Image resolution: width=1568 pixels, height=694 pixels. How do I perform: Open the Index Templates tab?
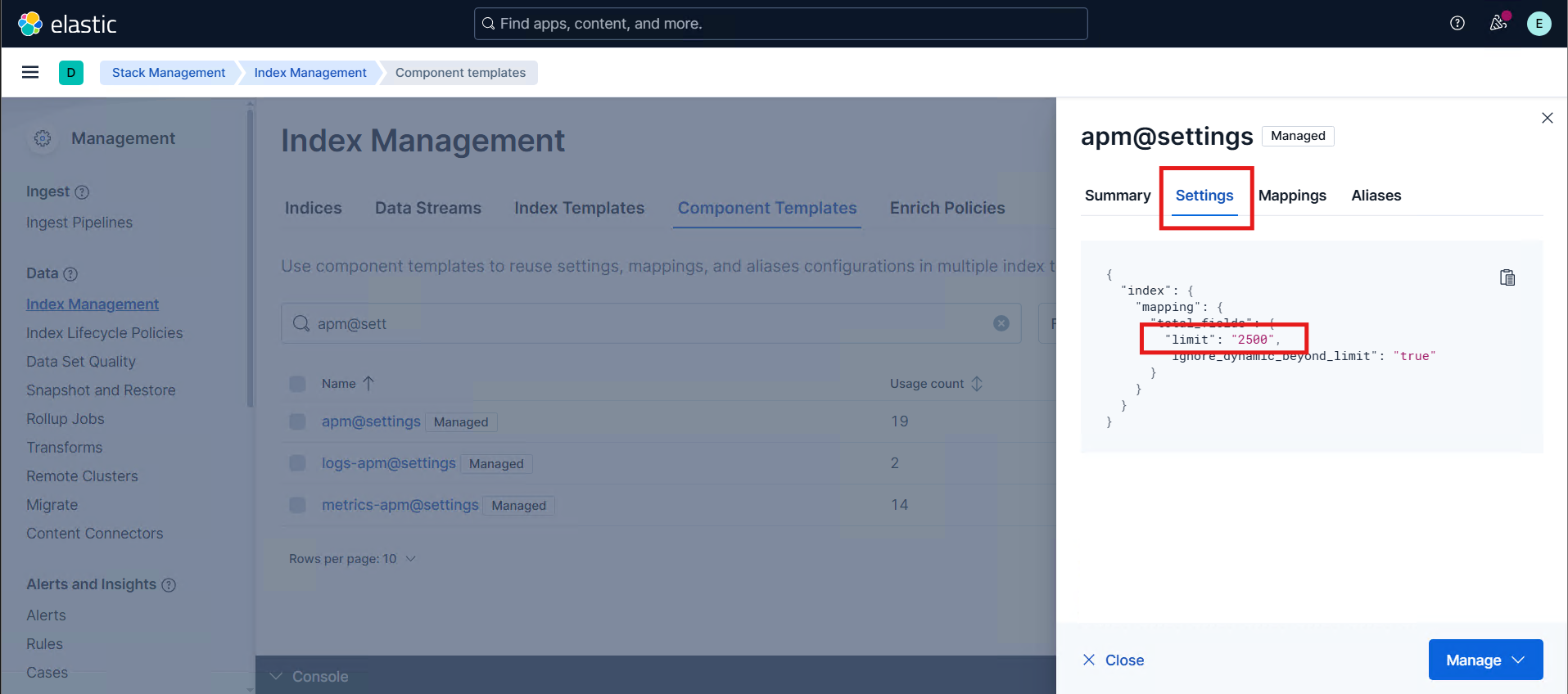(x=579, y=208)
